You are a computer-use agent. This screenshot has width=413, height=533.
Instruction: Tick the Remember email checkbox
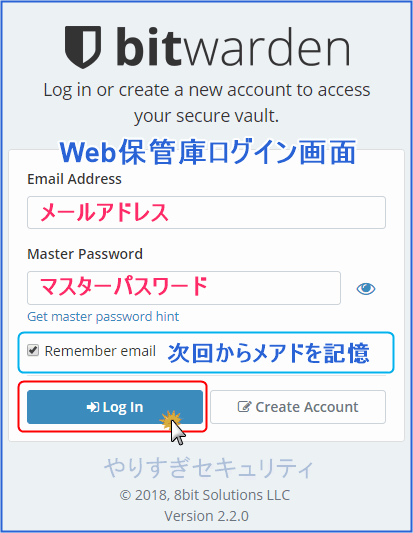click(x=33, y=350)
